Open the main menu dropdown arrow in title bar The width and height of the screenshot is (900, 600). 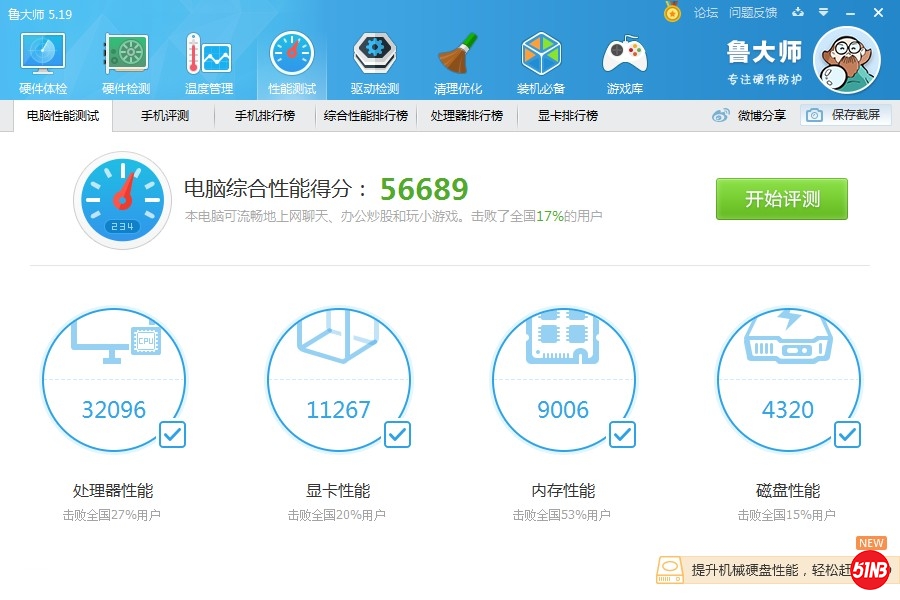[x=822, y=13]
